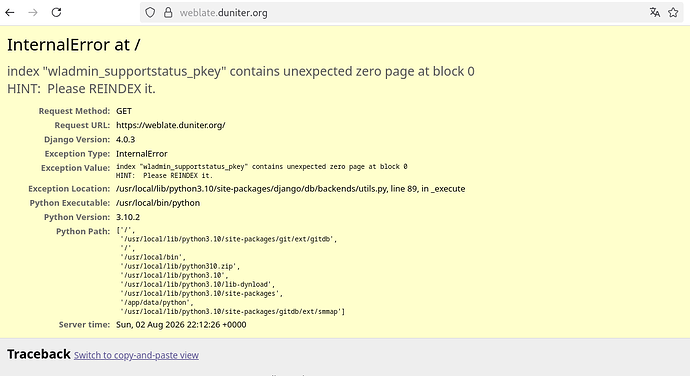Translate the page with the translate icon
Screen dimensions: 690x376
[x=655, y=12]
